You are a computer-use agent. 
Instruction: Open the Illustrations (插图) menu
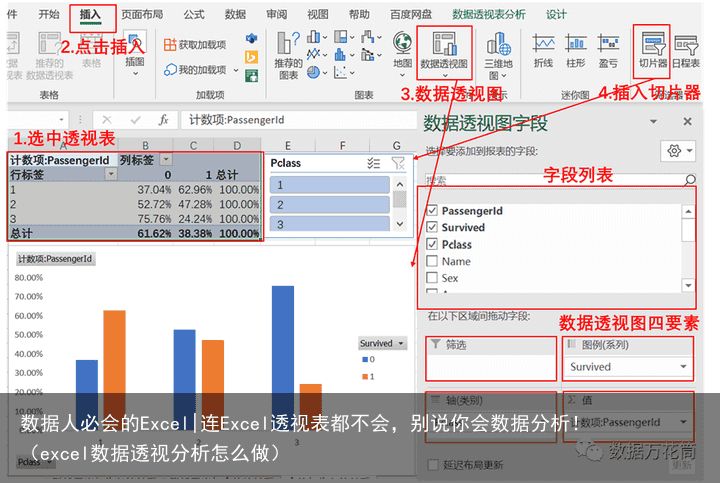point(135,53)
